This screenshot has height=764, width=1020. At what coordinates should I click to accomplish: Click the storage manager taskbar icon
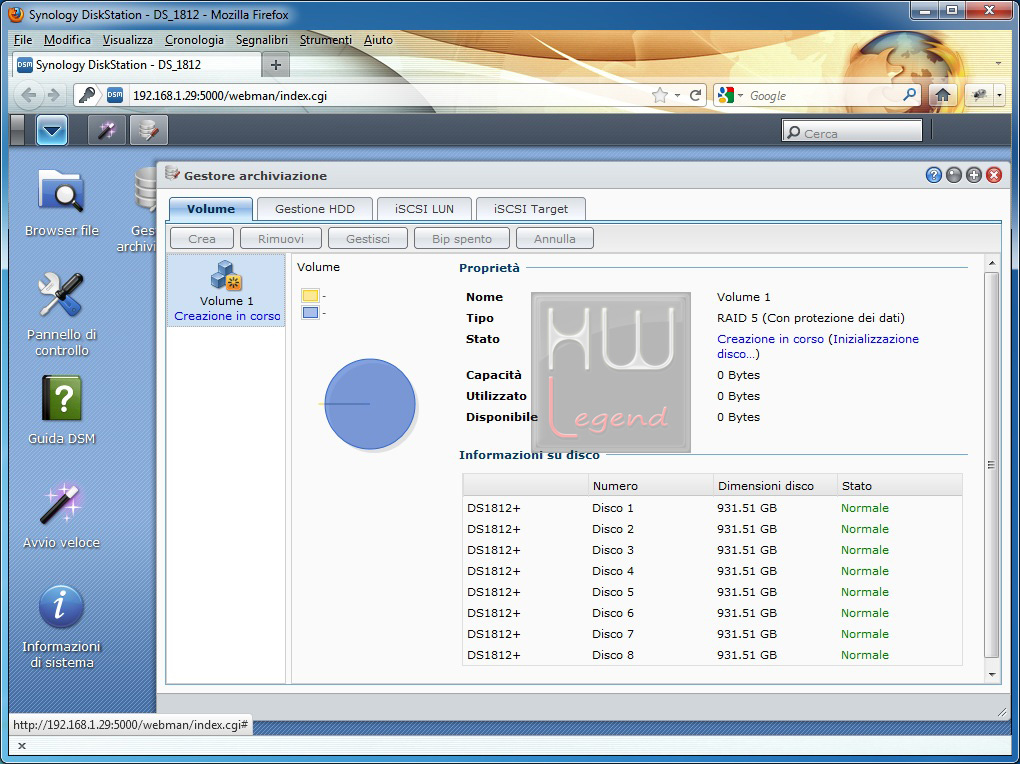[149, 130]
